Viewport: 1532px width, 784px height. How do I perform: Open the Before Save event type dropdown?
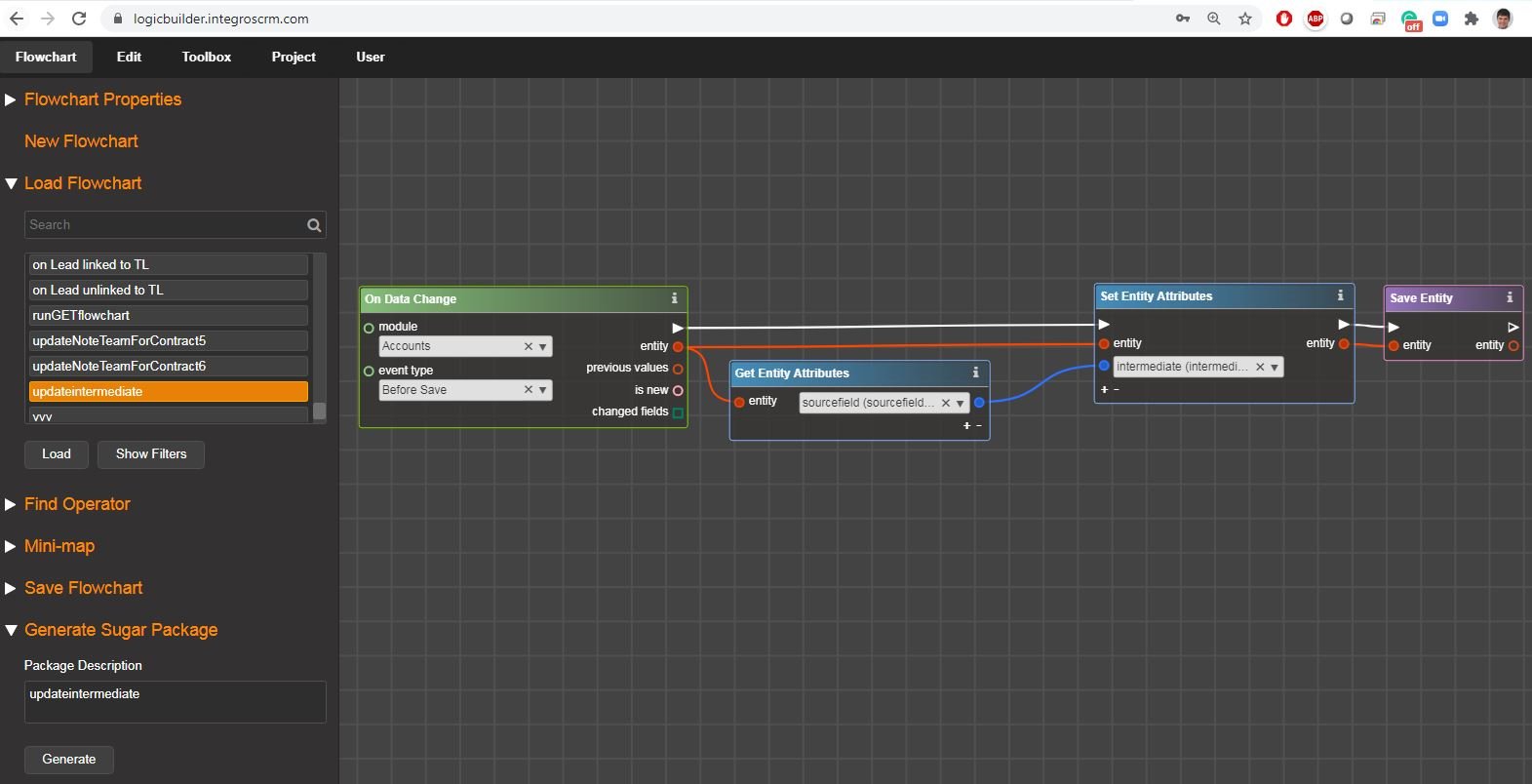coord(542,390)
